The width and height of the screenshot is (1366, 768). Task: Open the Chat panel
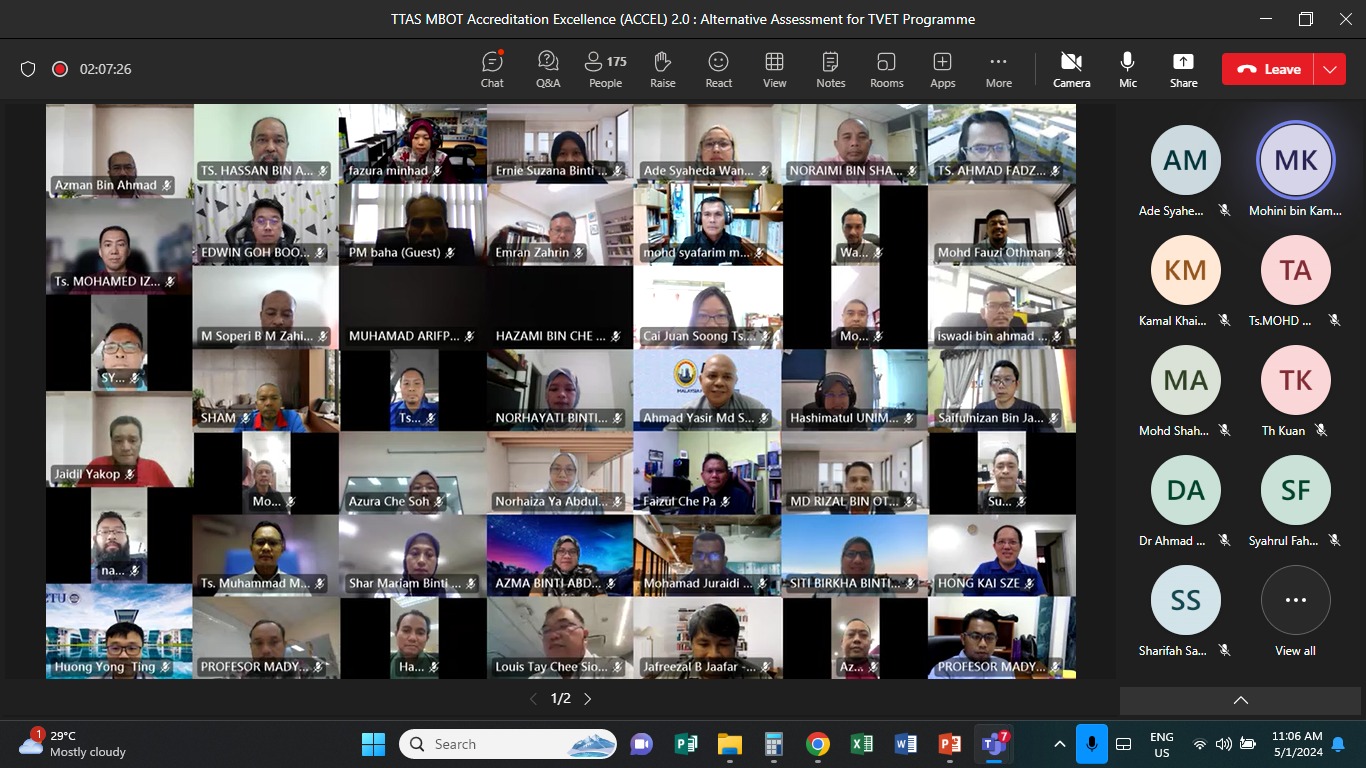pyautogui.click(x=492, y=69)
